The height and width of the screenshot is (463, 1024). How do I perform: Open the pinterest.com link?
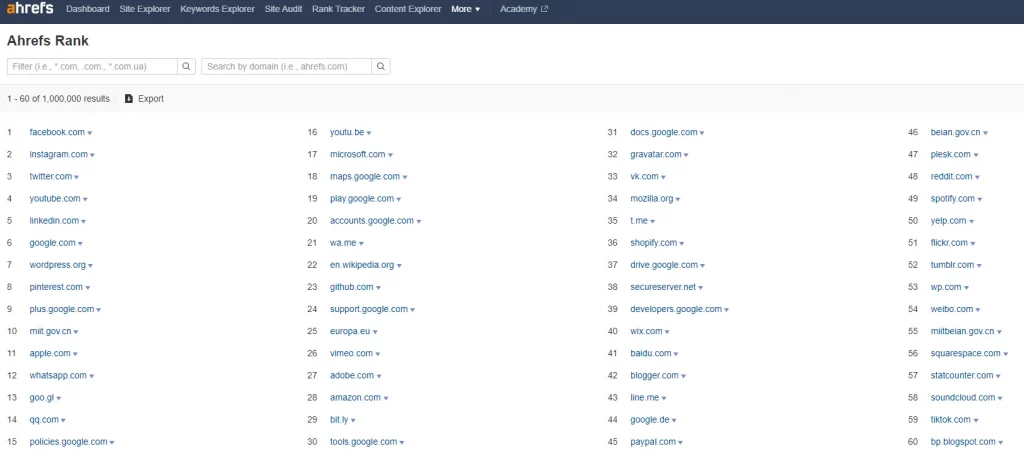pos(56,287)
